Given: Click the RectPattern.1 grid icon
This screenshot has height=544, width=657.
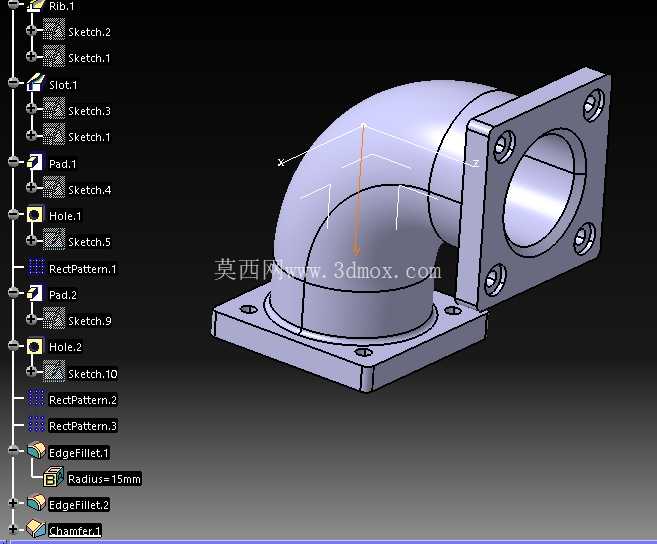Looking at the screenshot, I should tap(36, 267).
